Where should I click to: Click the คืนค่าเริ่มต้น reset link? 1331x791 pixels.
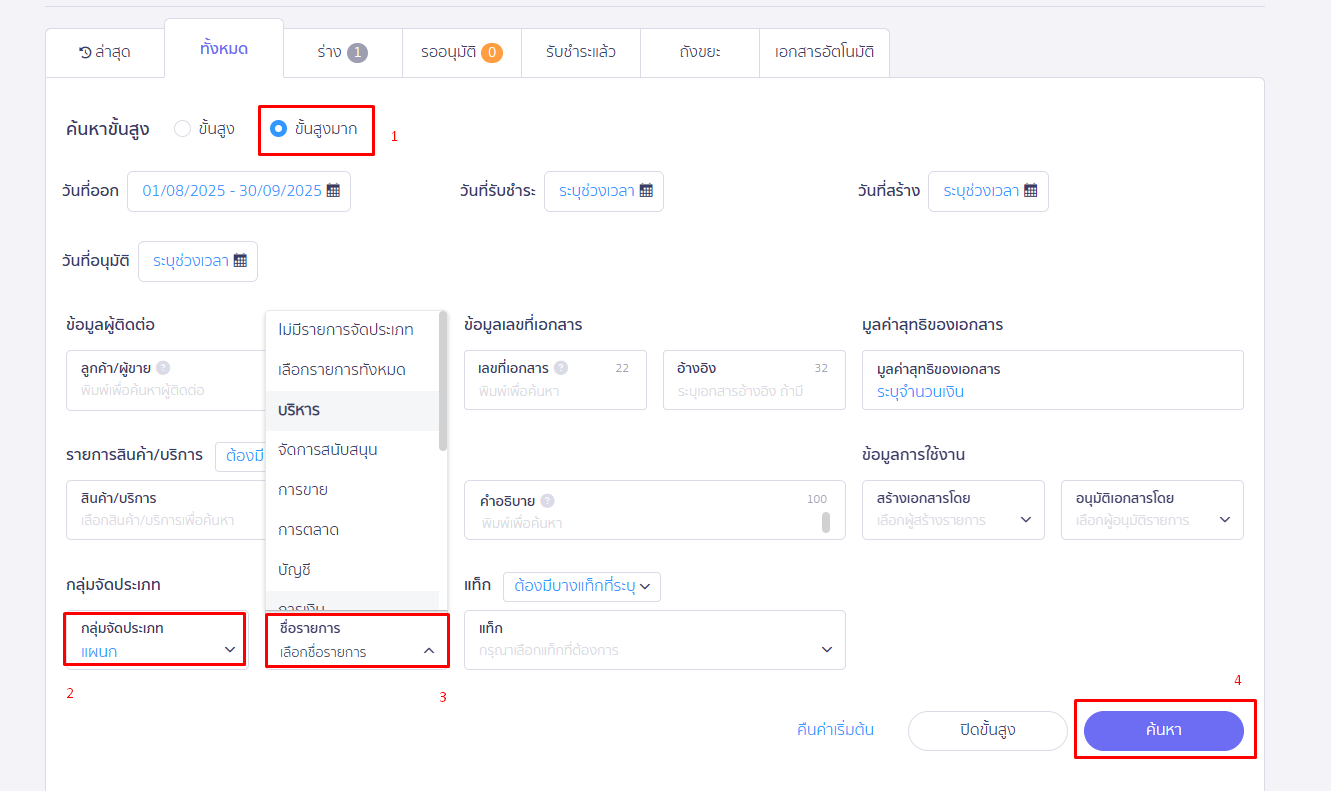835,730
